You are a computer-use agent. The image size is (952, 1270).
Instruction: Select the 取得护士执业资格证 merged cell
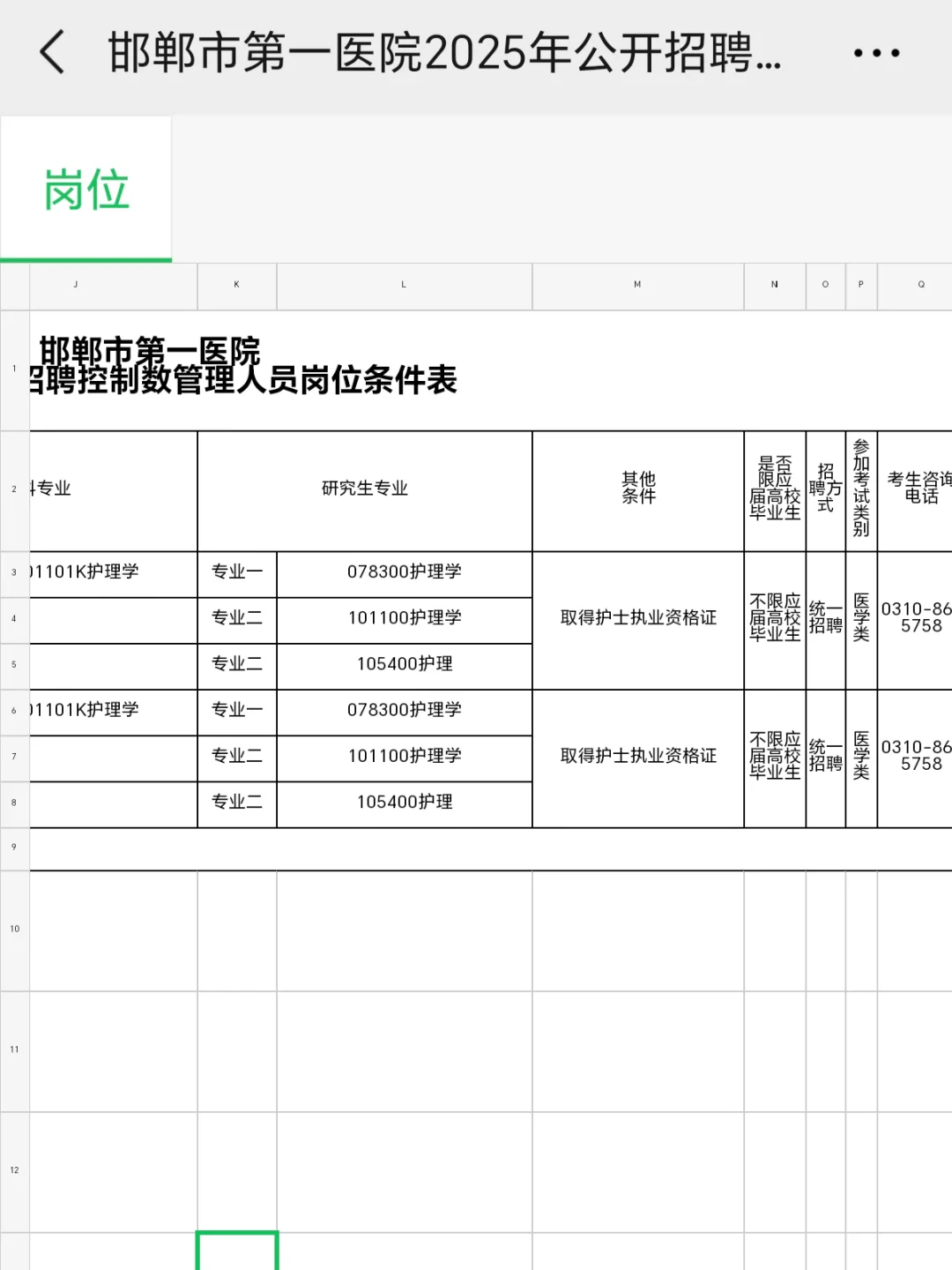tap(636, 618)
